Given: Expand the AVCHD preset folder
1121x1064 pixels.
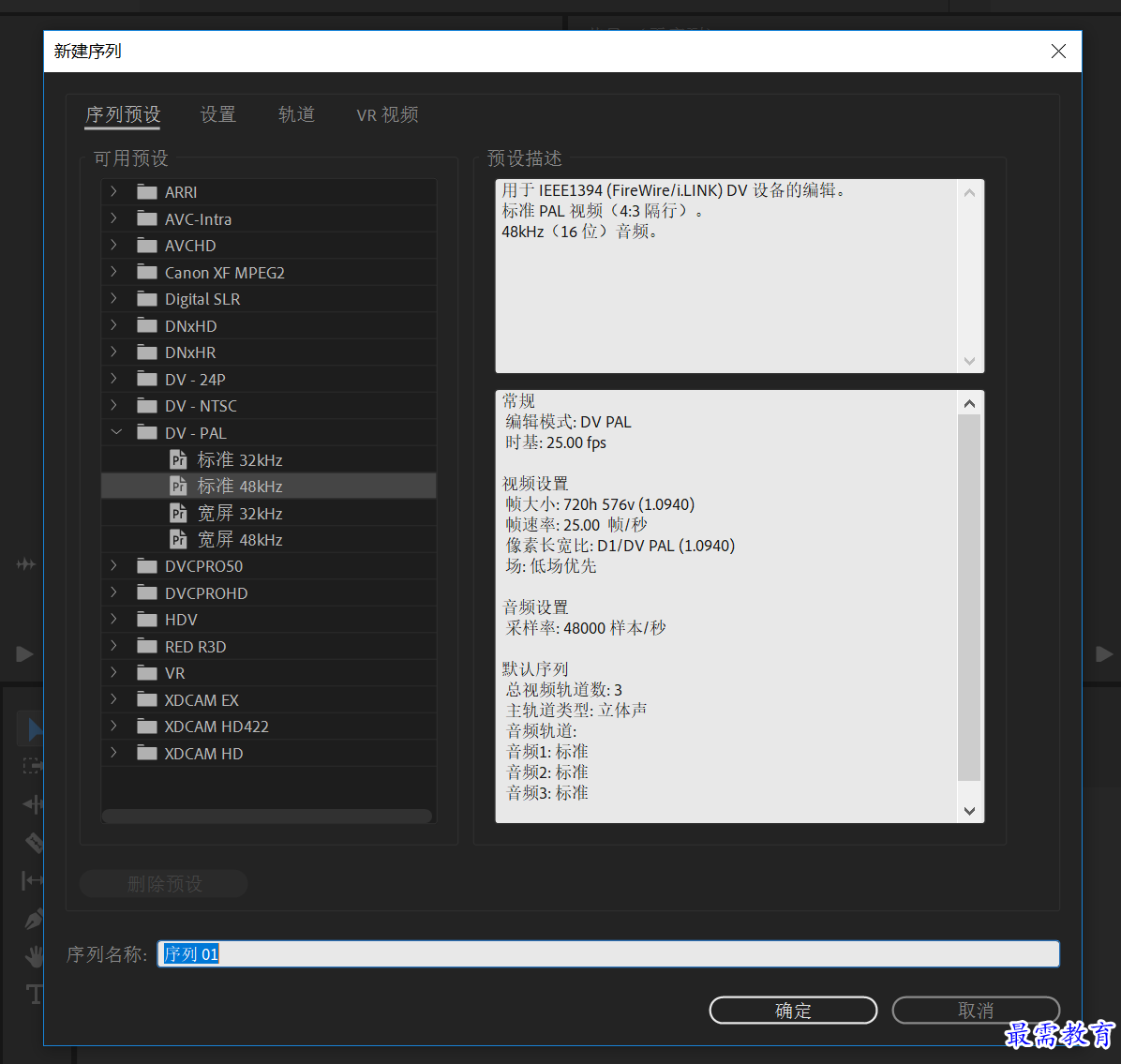Looking at the screenshot, I should click(113, 246).
